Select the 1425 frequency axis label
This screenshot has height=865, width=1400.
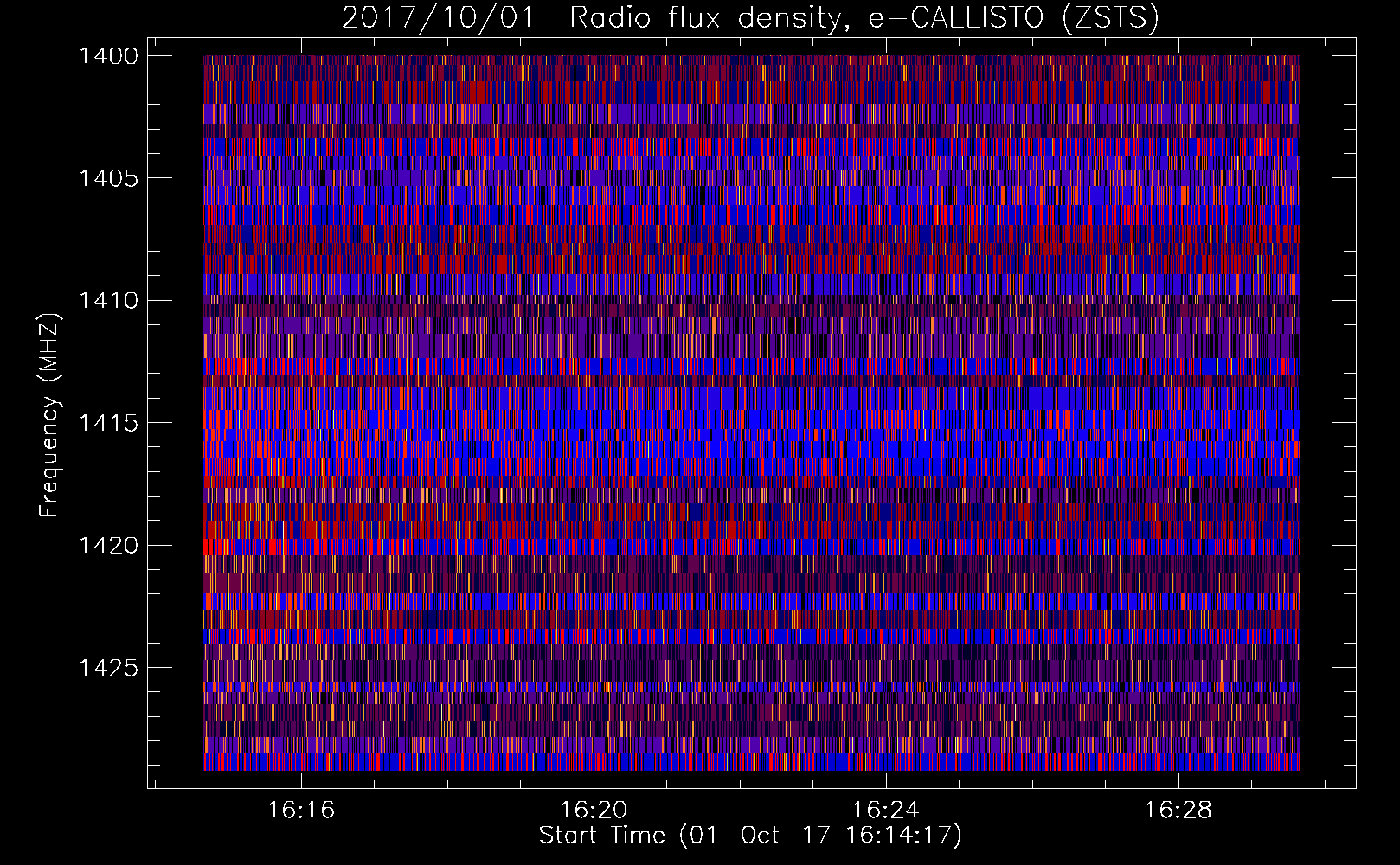coord(108,668)
